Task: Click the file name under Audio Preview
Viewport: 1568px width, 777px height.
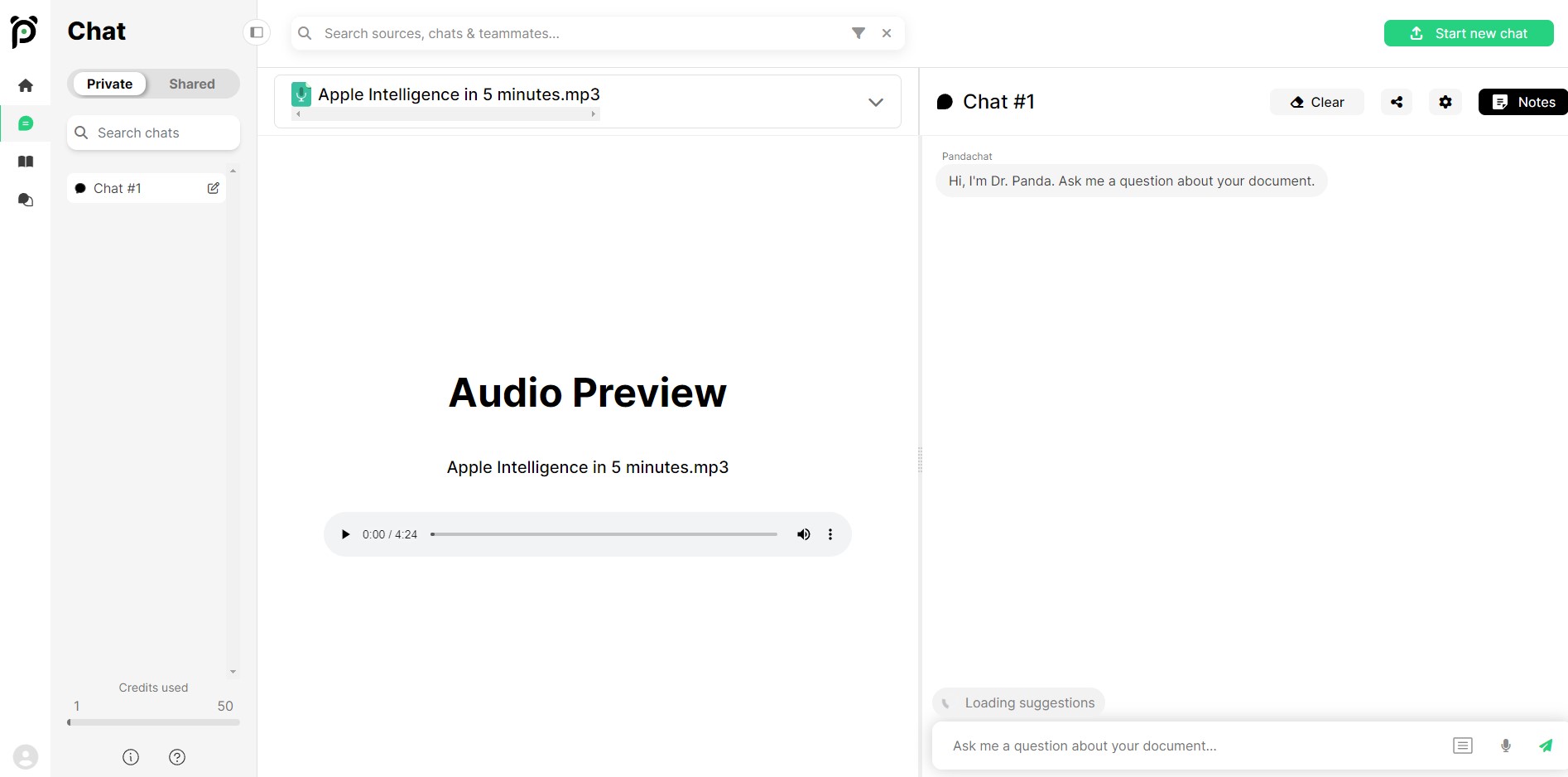Action: pyautogui.click(x=588, y=467)
